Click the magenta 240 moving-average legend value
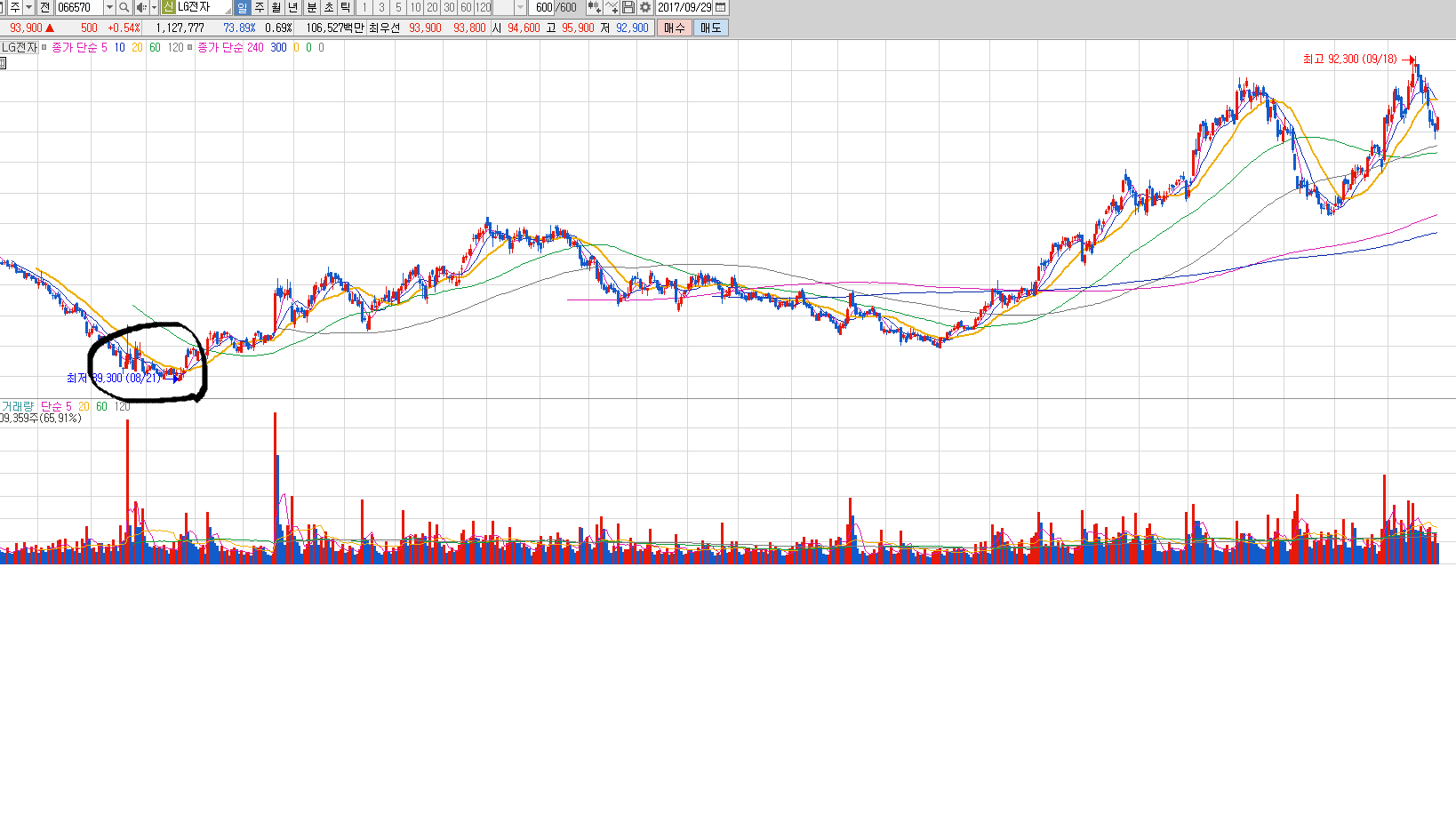The width and height of the screenshot is (1456, 823). coord(255,47)
